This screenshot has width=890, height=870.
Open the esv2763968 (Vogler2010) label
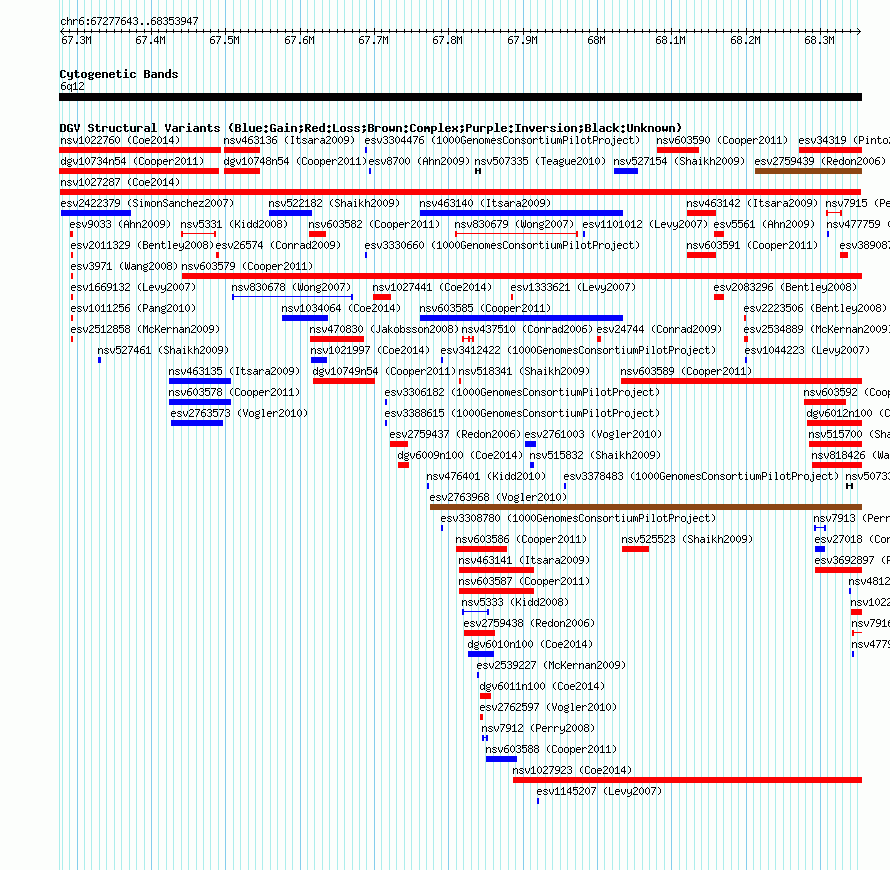tap(498, 497)
